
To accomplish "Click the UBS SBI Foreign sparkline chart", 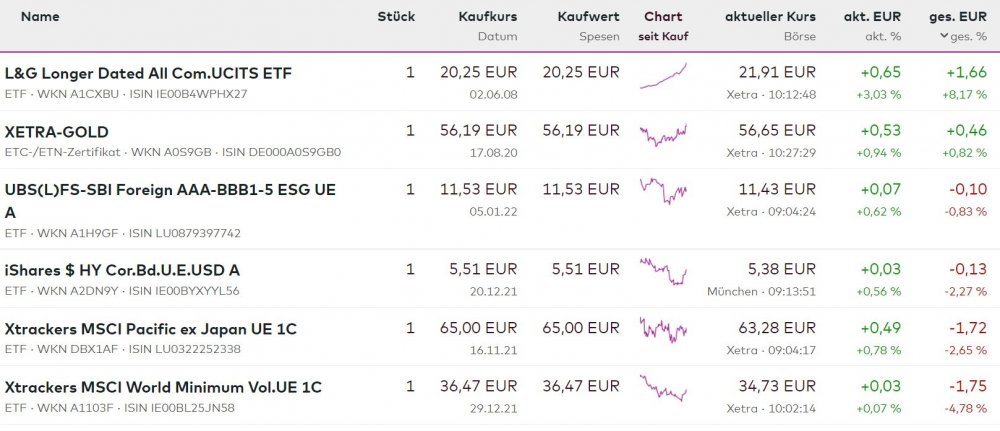I will point(663,190).
